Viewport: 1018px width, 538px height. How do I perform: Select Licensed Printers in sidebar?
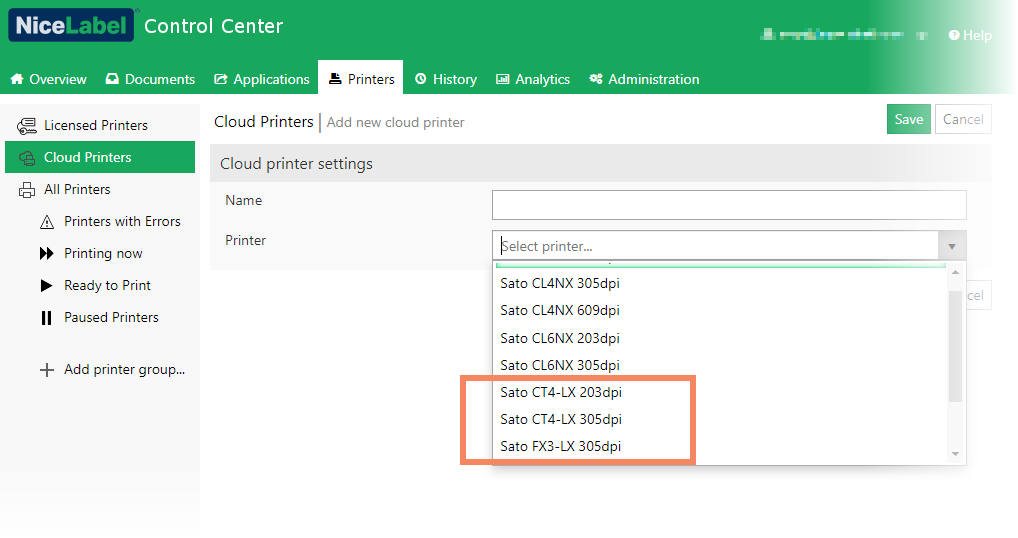pos(100,125)
